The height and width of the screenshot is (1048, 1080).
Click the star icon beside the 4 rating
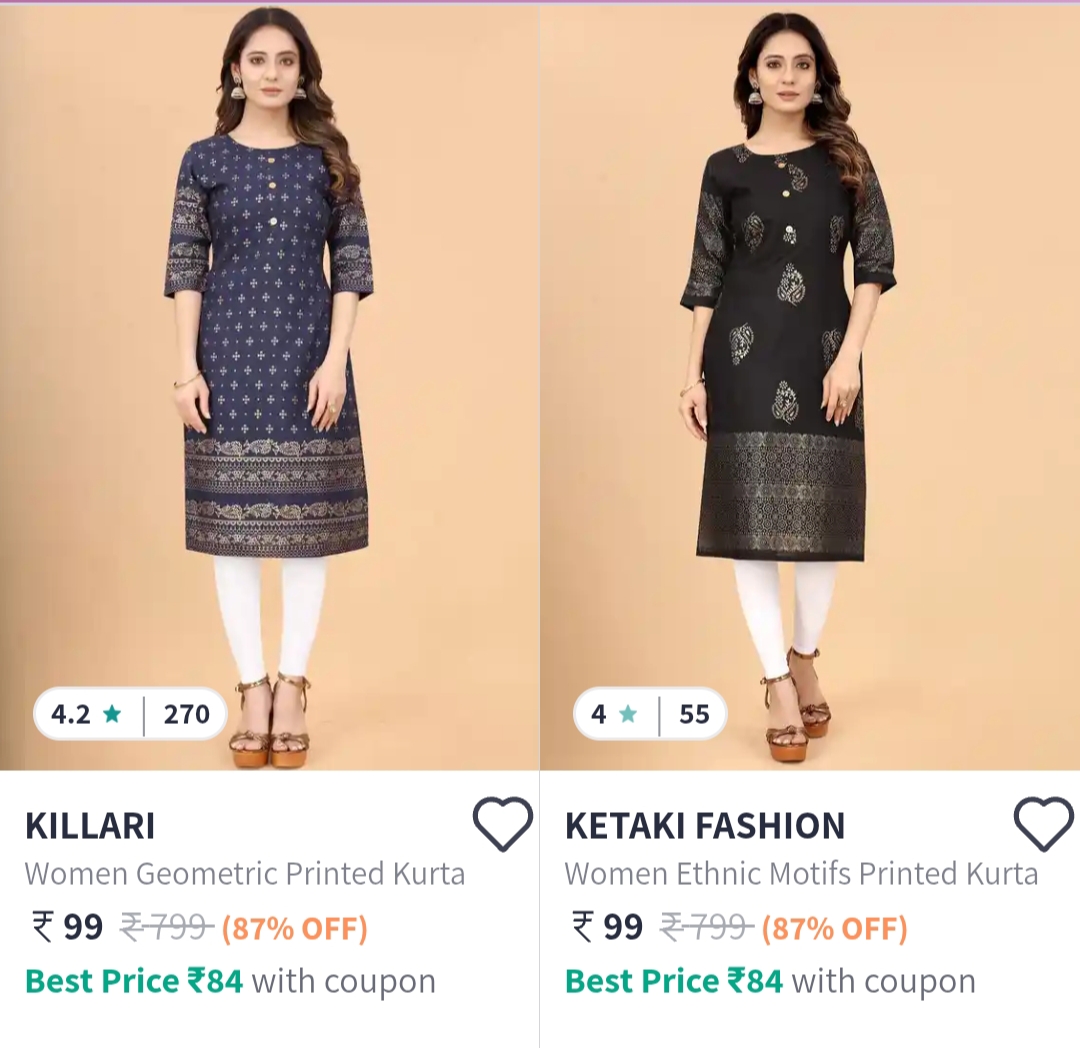pos(628,714)
